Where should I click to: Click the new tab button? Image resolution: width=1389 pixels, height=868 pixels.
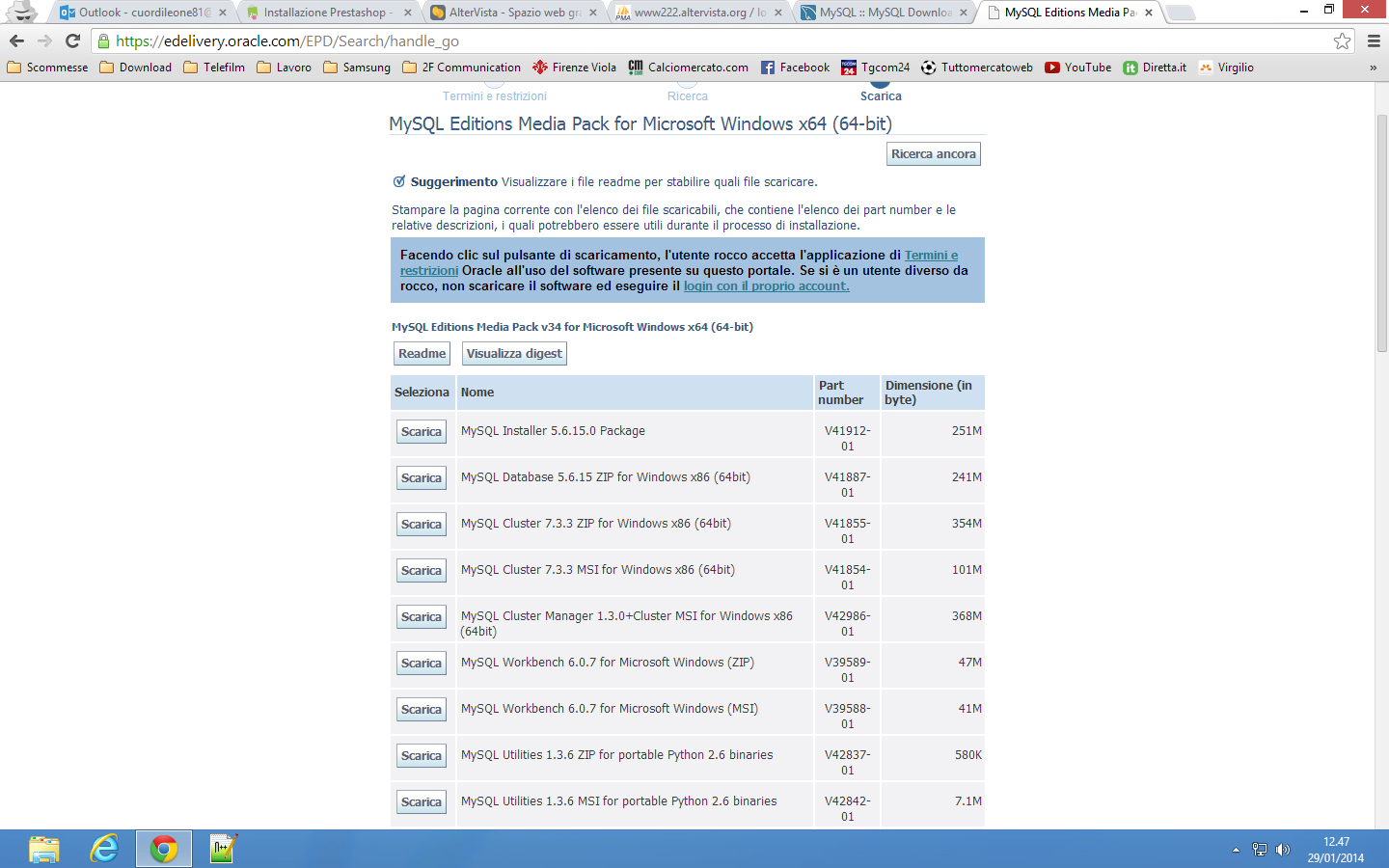[x=1180, y=13]
